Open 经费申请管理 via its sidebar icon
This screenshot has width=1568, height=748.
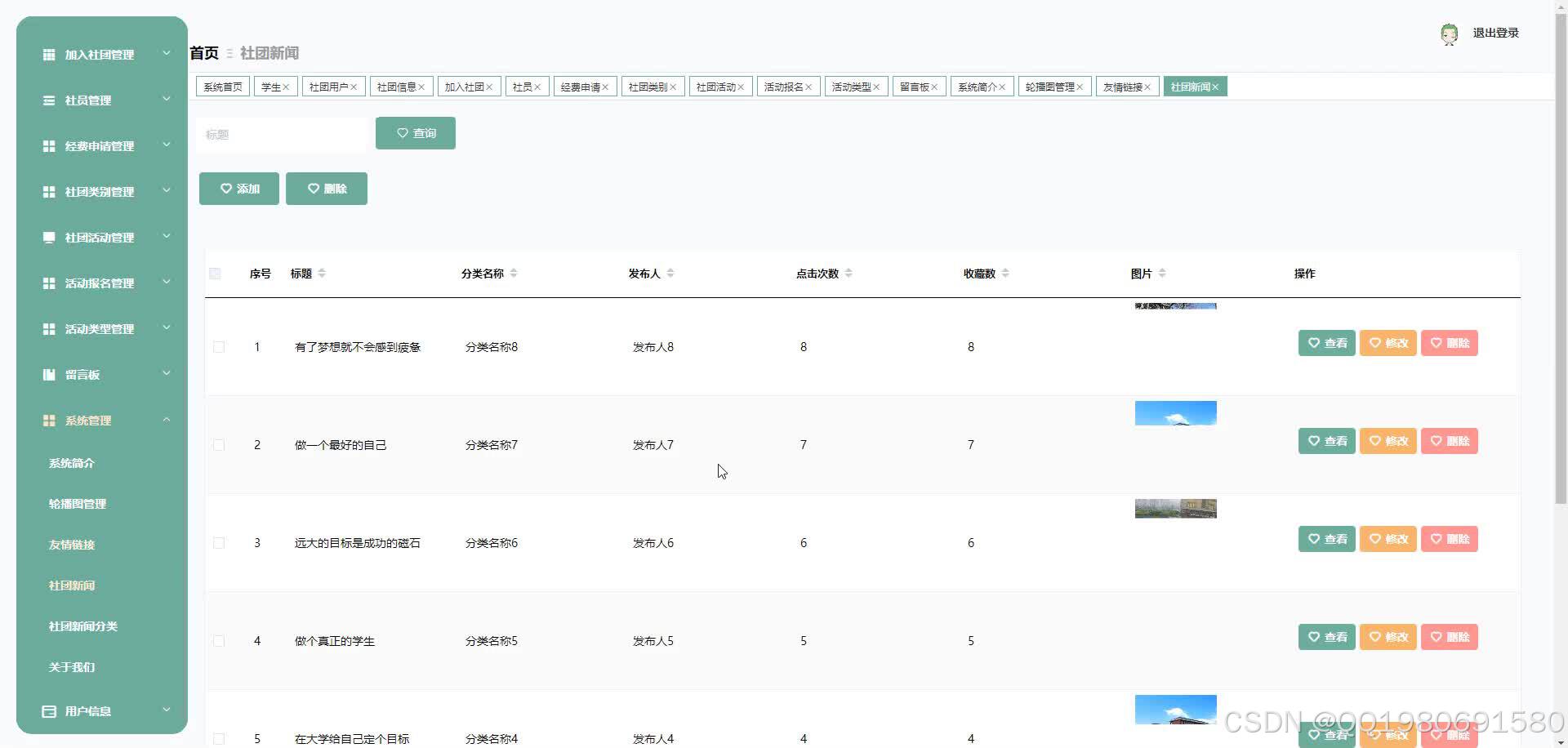[49, 146]
